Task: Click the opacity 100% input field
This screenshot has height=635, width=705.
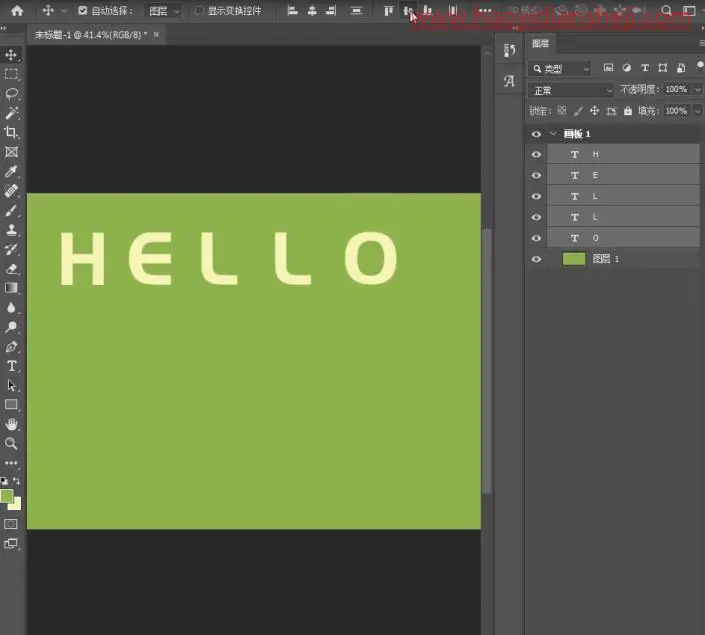Action: 676,89
